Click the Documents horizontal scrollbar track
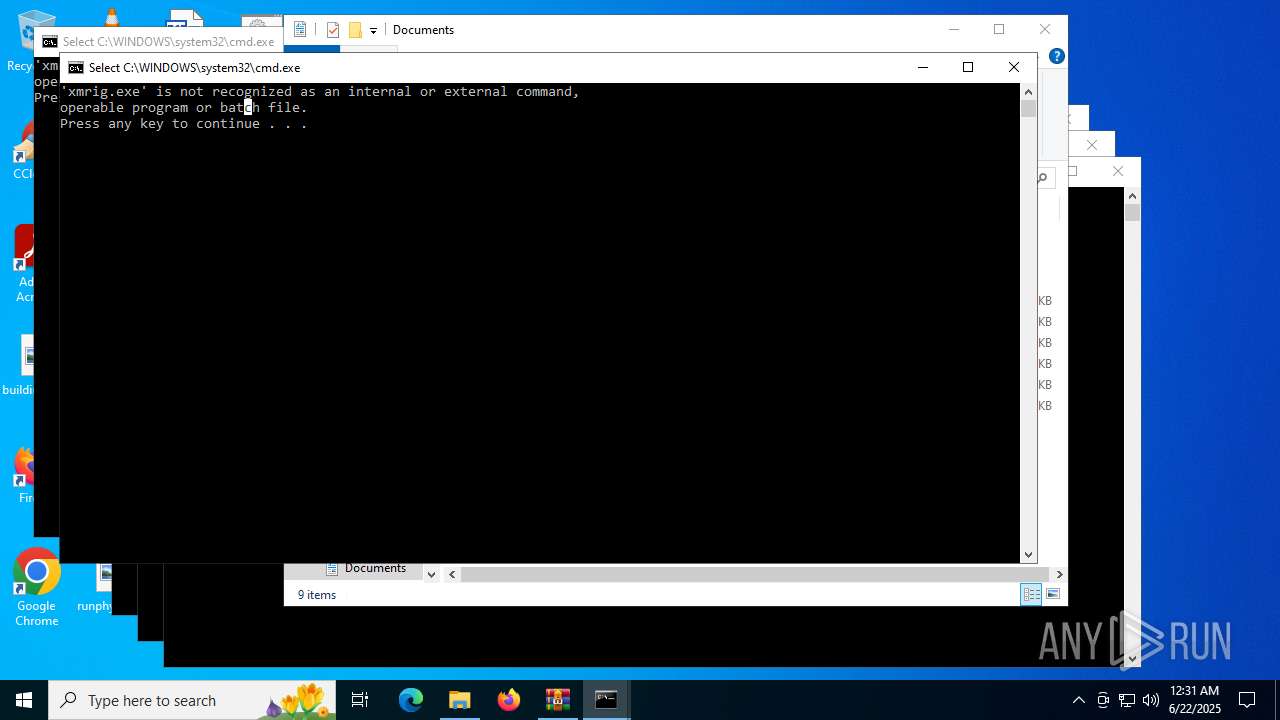Image resolution: width=1280 pixels, height=720 pixels. (755, 574)
